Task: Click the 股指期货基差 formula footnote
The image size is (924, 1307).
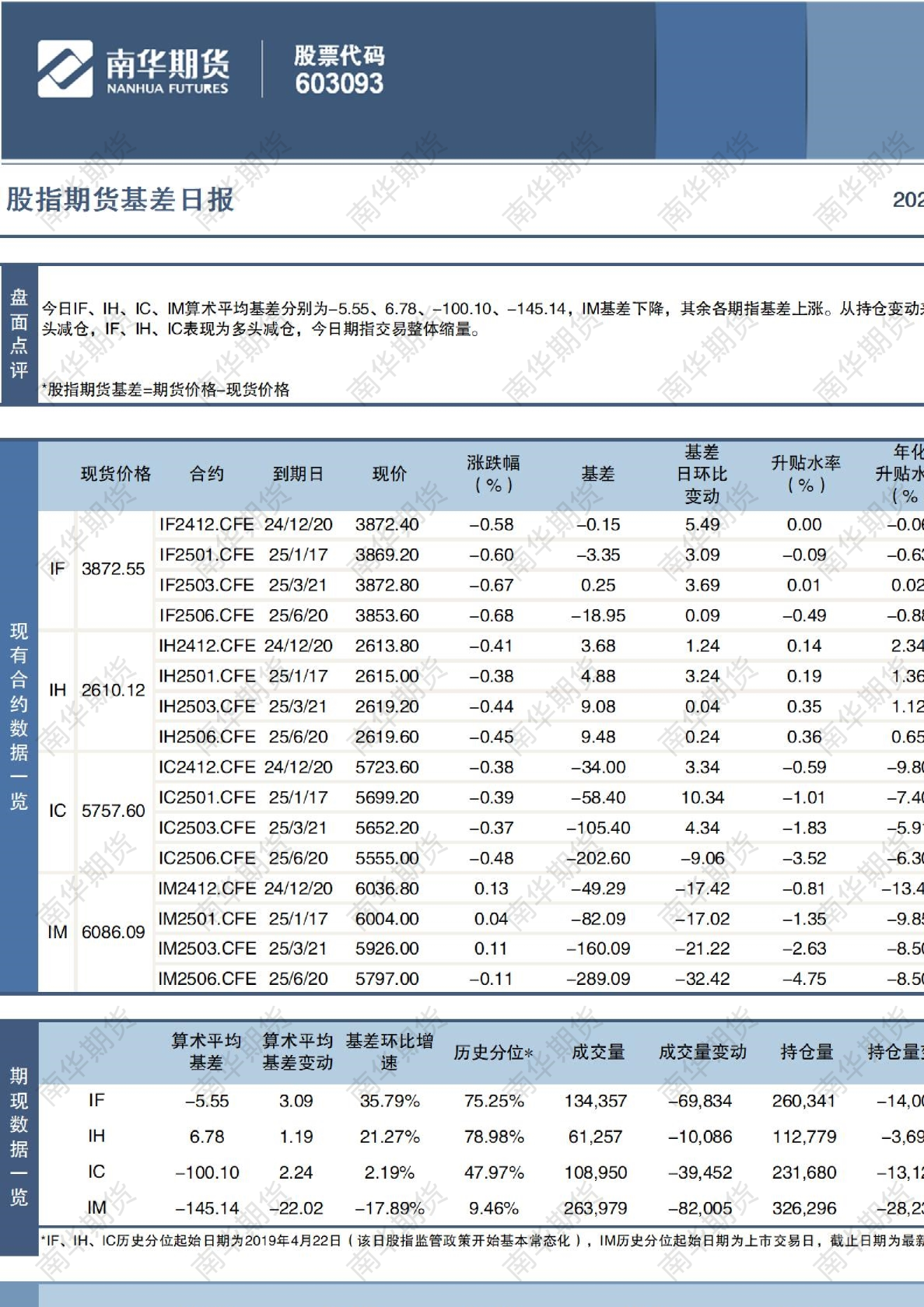Action: pos(166,390)
